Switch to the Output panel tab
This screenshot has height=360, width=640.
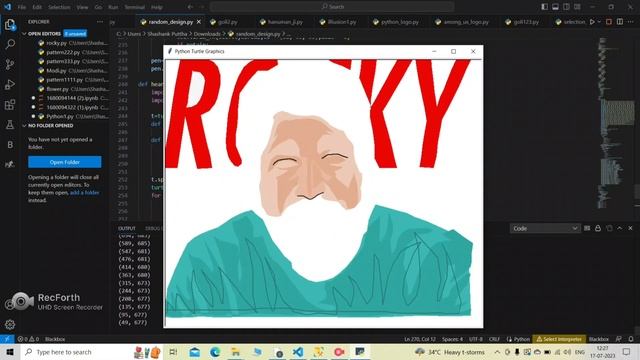point(127,228)
